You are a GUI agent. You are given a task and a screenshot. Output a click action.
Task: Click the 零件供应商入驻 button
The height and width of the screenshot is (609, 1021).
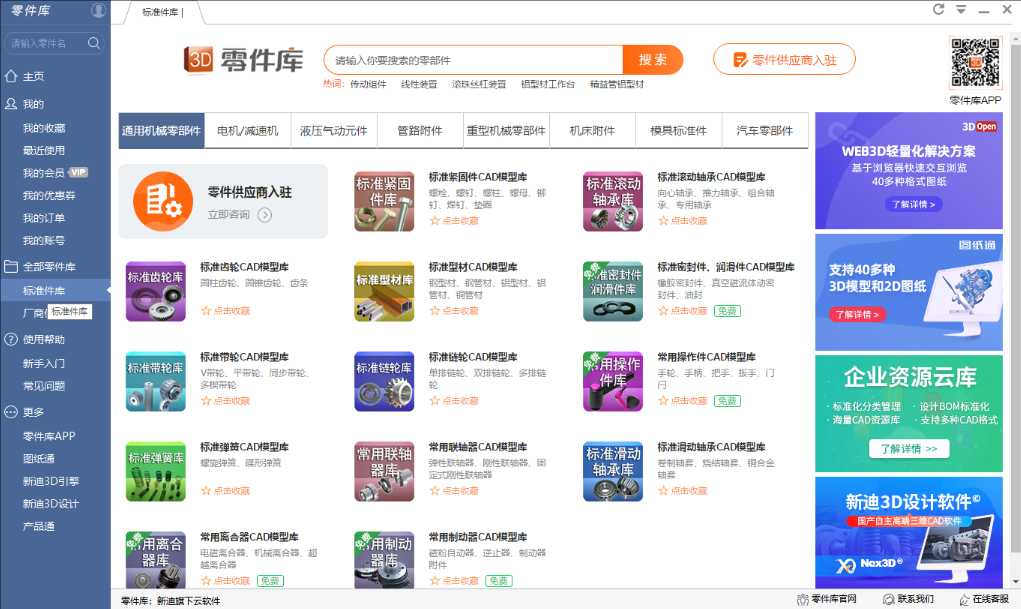click(783, 61)
